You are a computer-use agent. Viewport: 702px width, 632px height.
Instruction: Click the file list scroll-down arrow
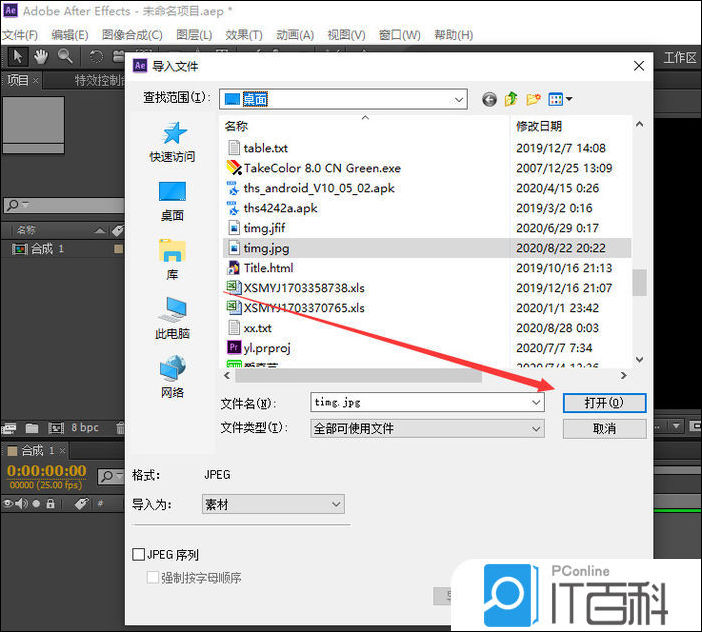pyautogui.click(x=639, y=359)
